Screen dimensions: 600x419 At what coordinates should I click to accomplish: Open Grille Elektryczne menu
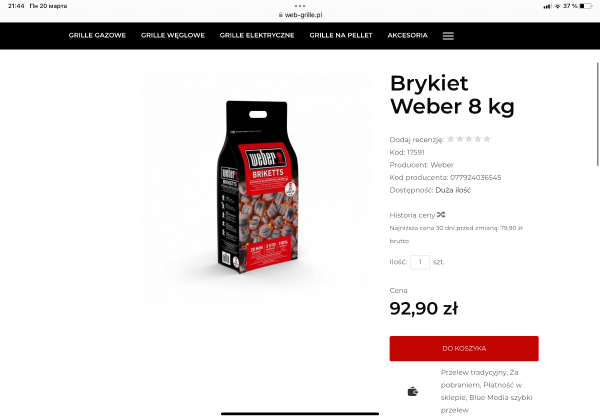(x=257, y=35)
